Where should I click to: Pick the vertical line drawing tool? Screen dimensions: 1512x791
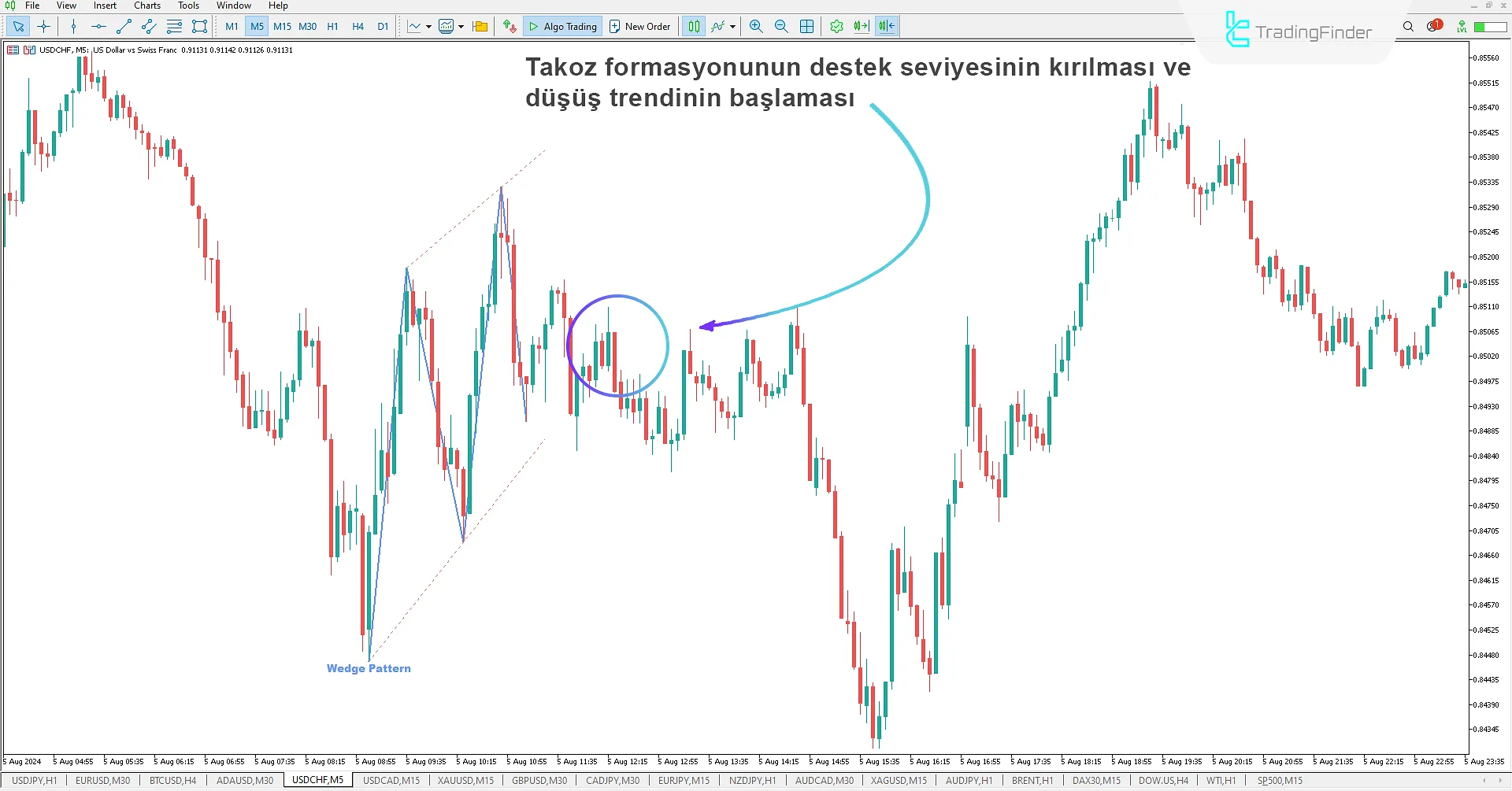click(x=73, y=26)
